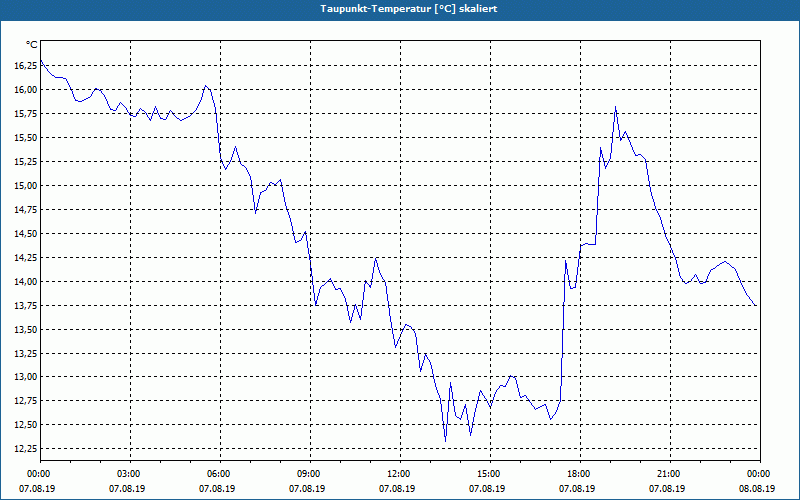This screenshot has width=800, height=500.
Task: Click the 15,00 y-axis label
Action: [26, 186]
